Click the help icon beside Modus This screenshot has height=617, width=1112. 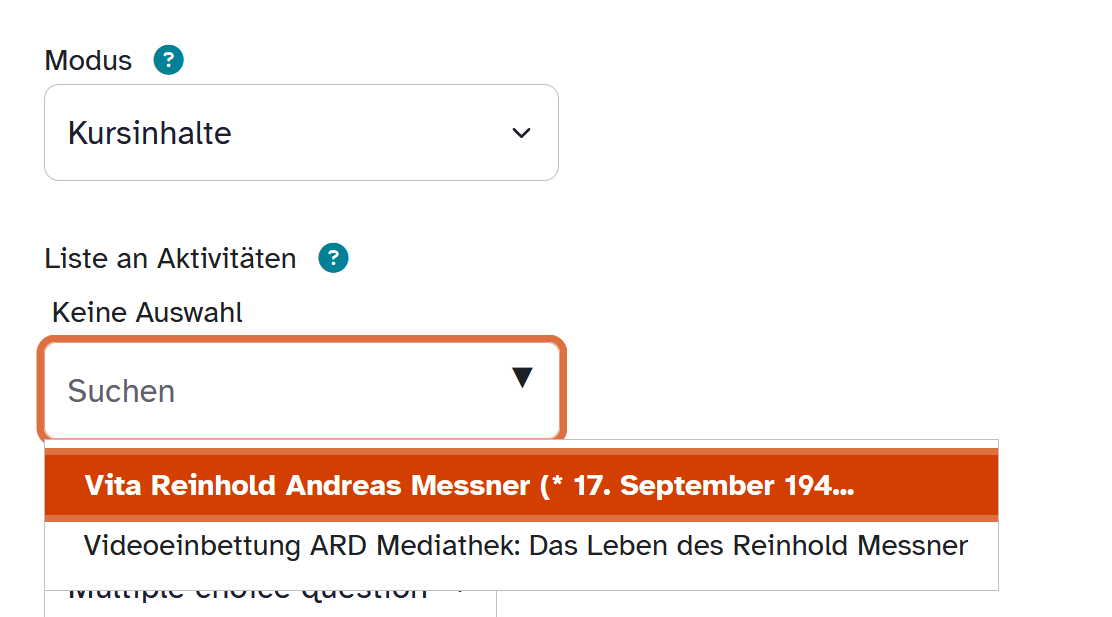[x=168, y=61]
